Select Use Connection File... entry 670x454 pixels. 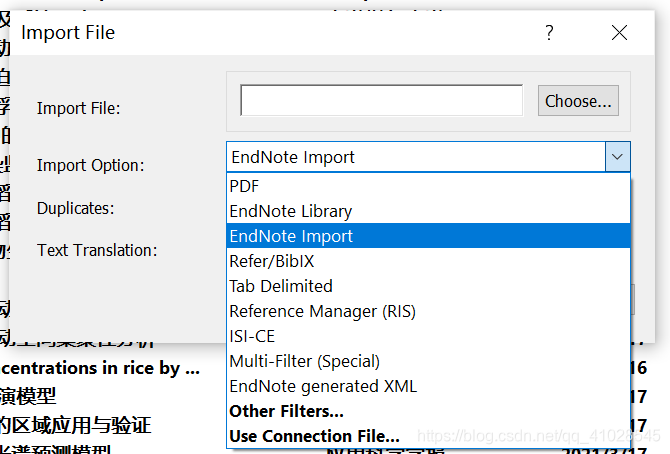click(x=428, y=436)
